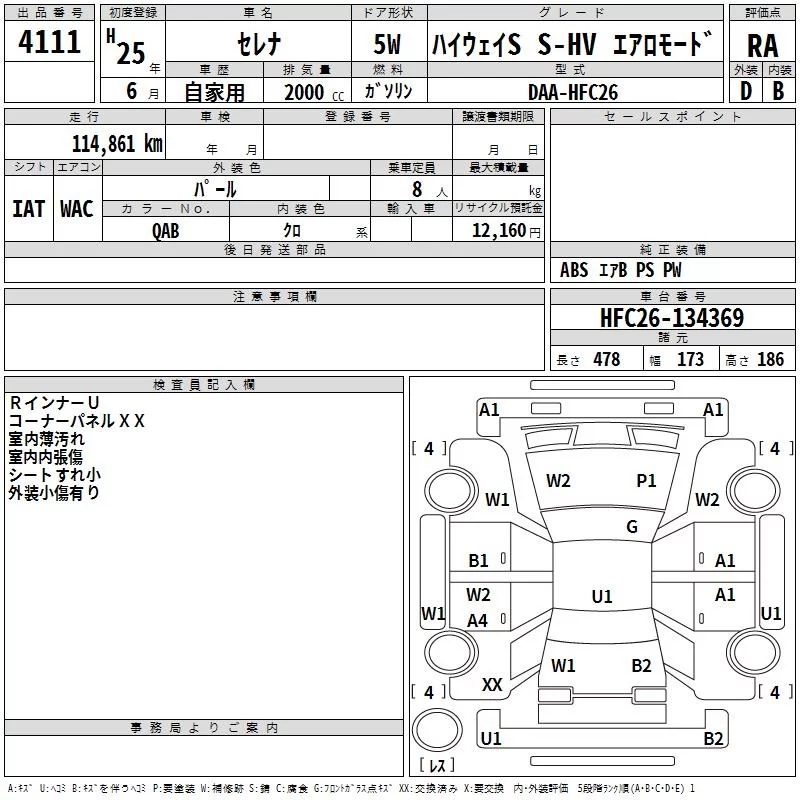This screenshot has width=800, height=800.
Task: Select the overall score RA
Action: [763, 46]
